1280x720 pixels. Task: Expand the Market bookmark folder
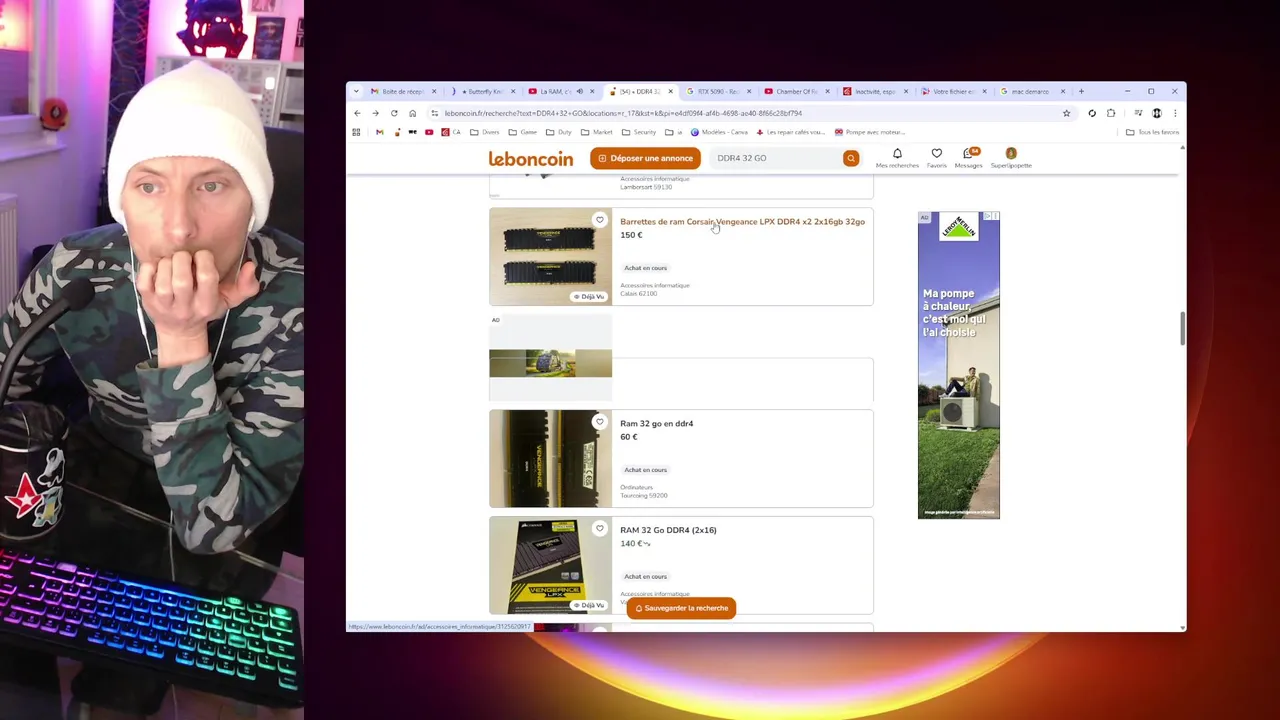[x=597, y=132]
